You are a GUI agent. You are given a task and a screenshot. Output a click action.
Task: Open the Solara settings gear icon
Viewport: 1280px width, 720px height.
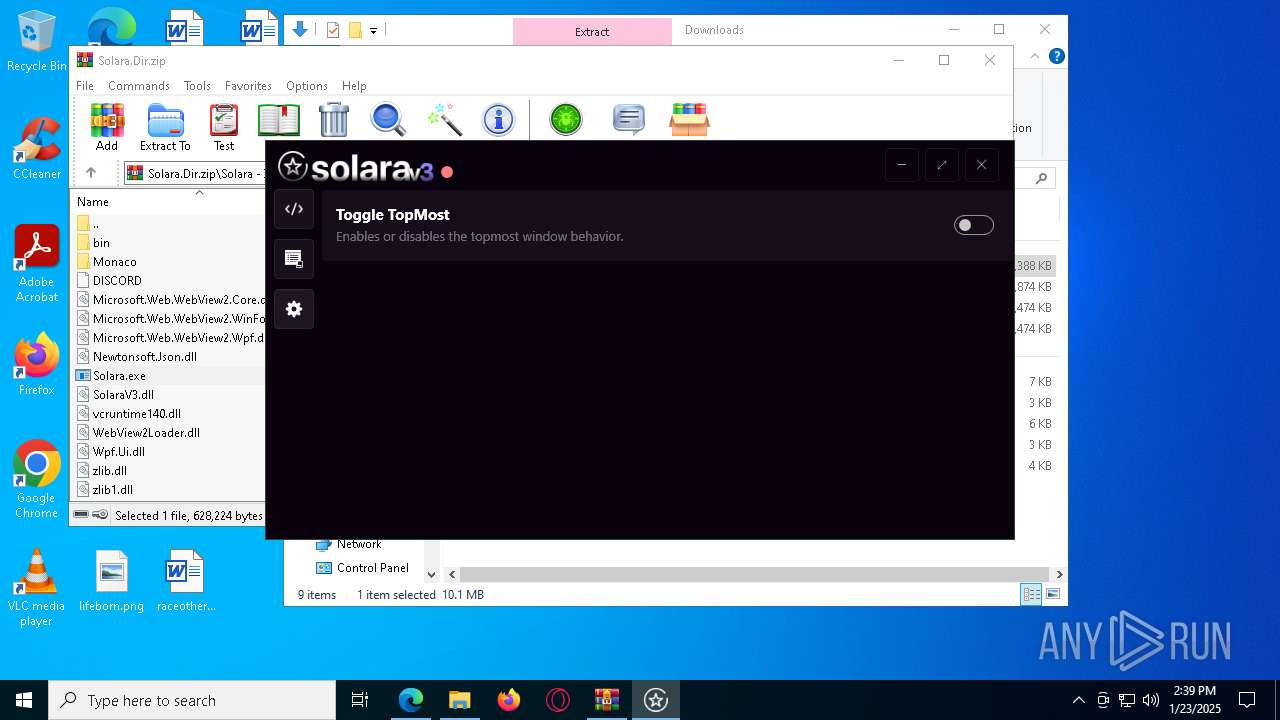pyautogui.click(x=294, y=309)
